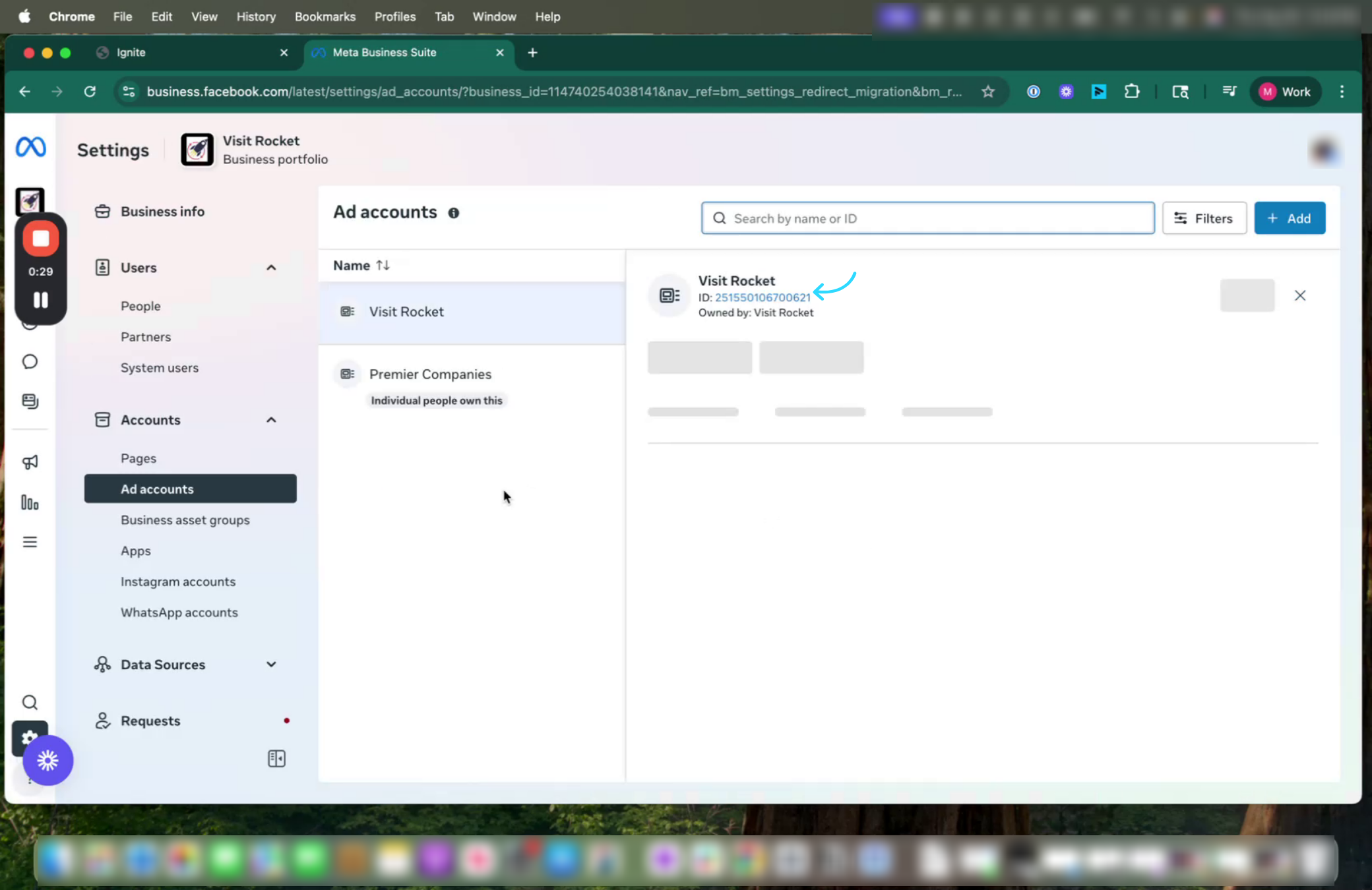1372x890 pixels.
Task: Open a new browser tab
Action: [x=532, y=53]
